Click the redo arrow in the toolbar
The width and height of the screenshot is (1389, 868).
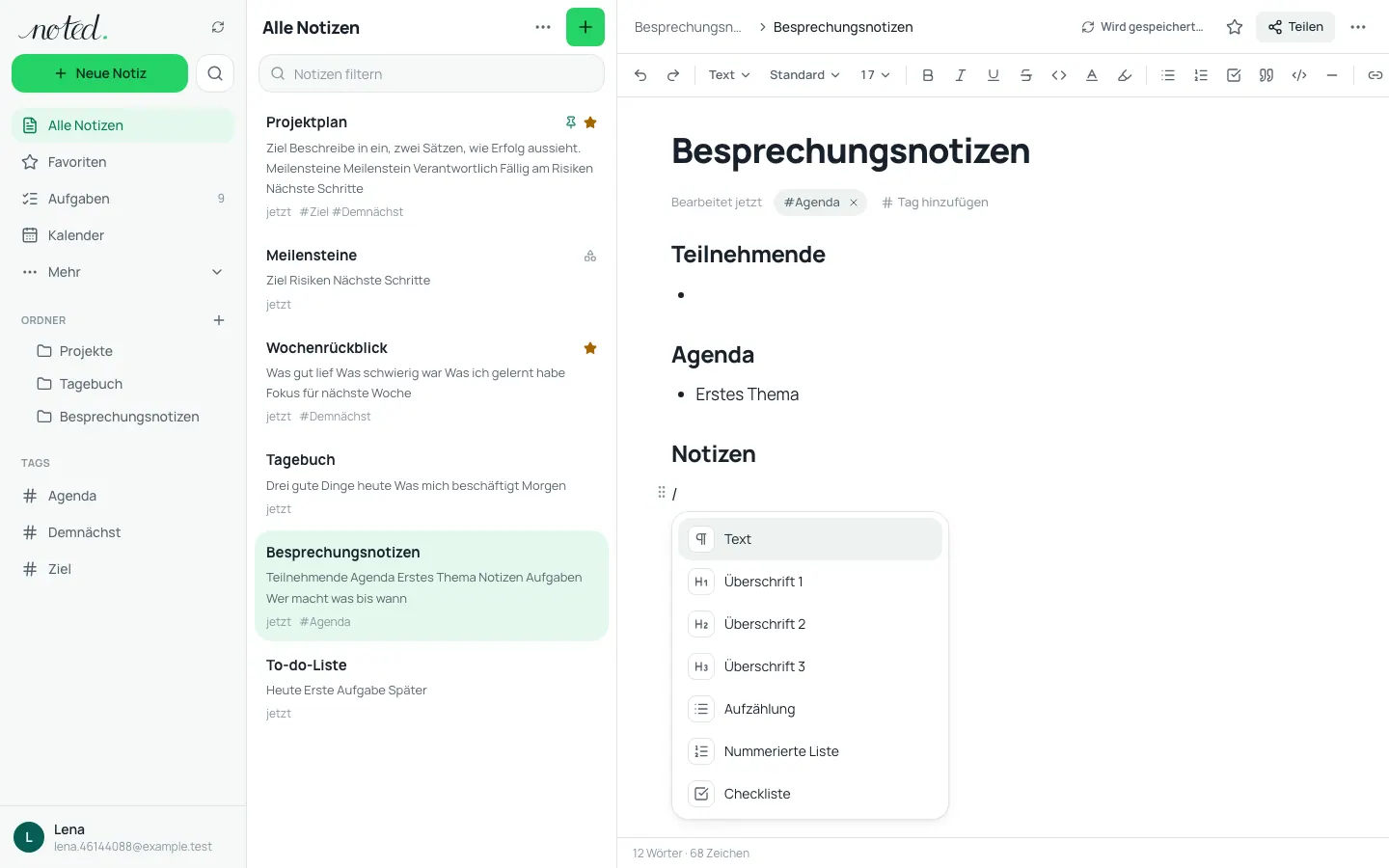[x=673, y=75]
